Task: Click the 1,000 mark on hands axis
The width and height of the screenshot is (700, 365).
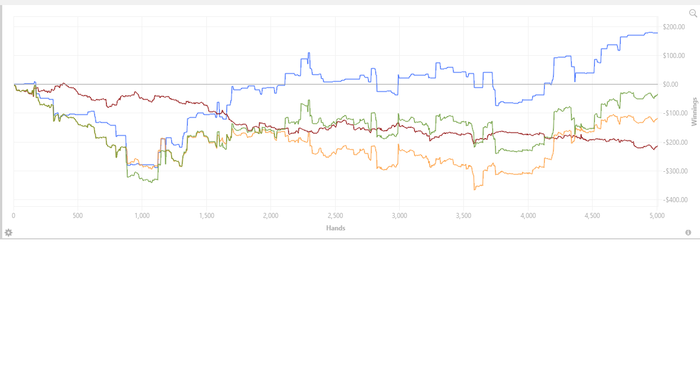Action: [142, 216]
